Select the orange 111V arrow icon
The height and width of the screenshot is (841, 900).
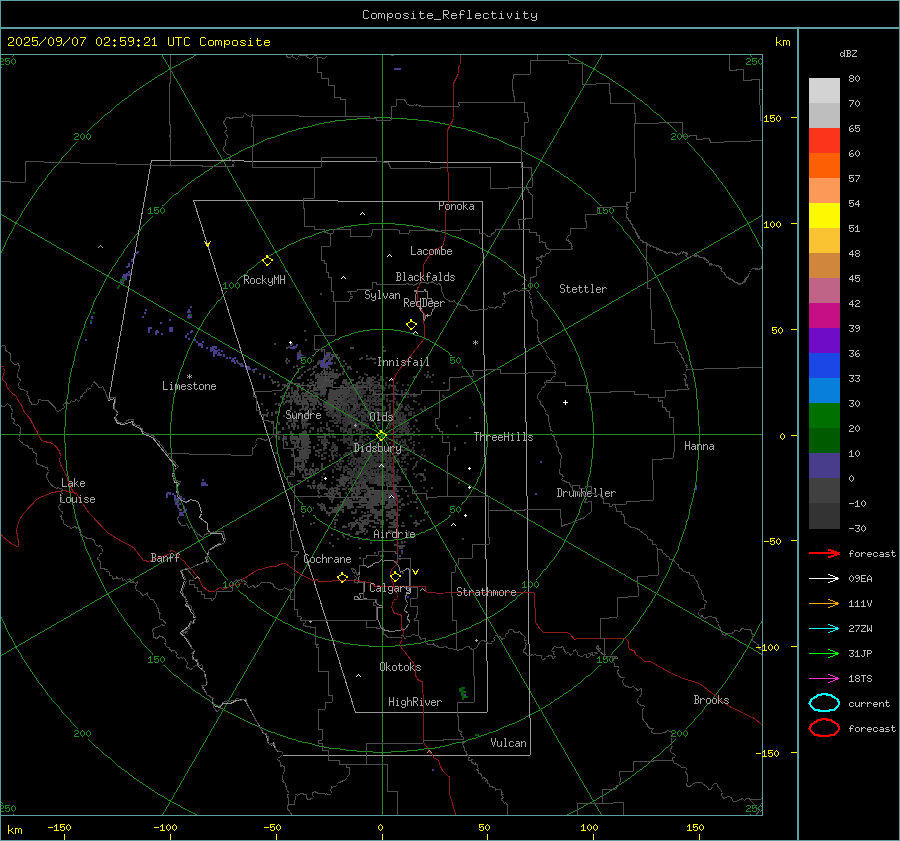(x=824, y=603)
